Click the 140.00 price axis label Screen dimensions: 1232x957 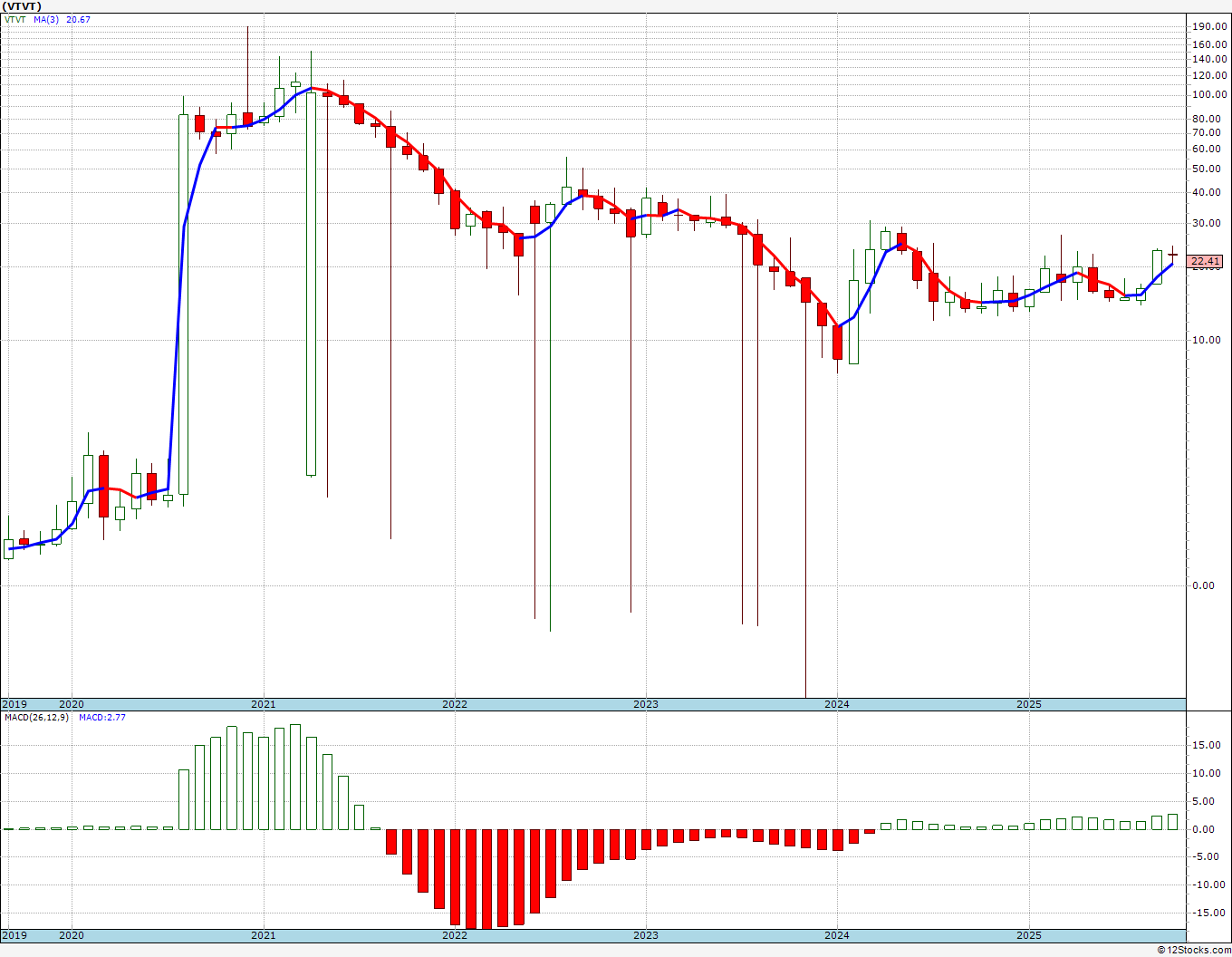[x=1209, y=59]
